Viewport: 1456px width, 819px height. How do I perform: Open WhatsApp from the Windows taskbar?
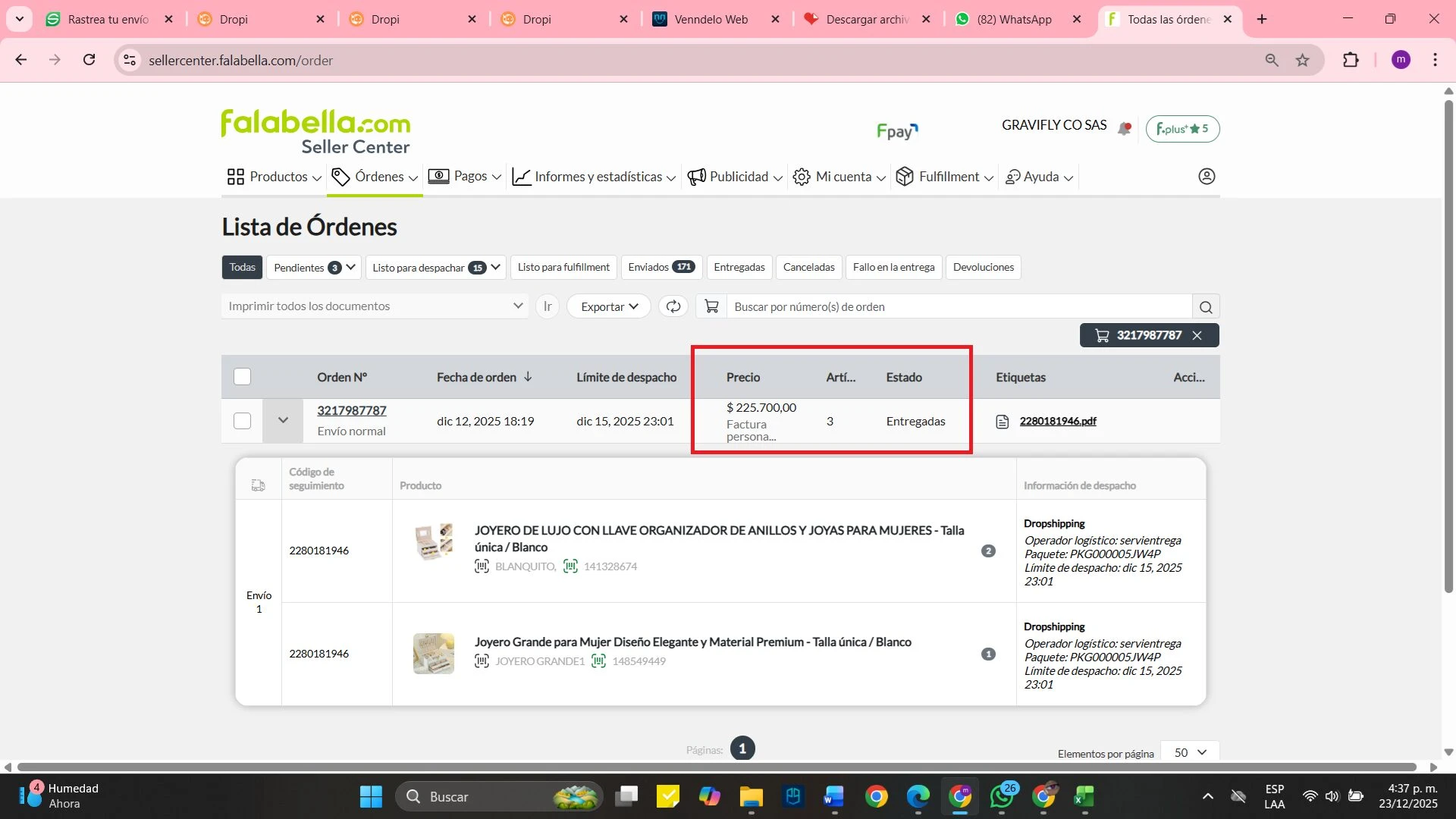point(1002,796)
